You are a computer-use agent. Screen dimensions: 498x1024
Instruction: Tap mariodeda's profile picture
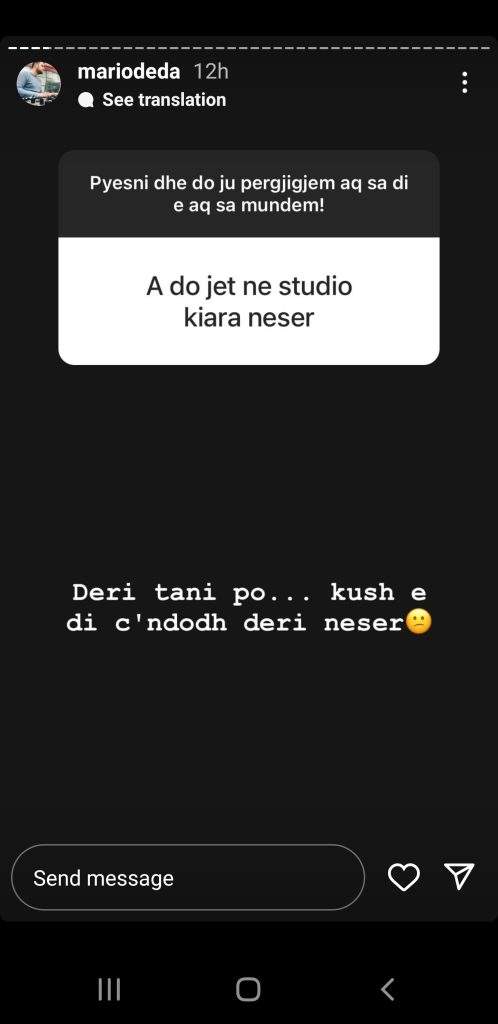[x=39, y=84]
